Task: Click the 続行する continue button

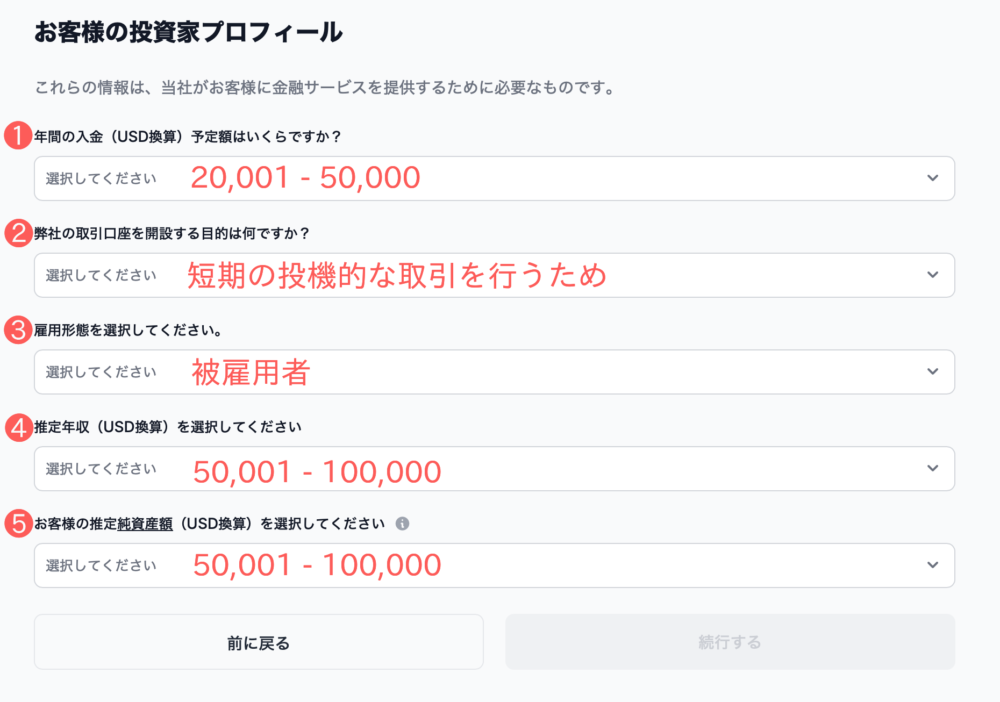Action: (x=730, y=642)
